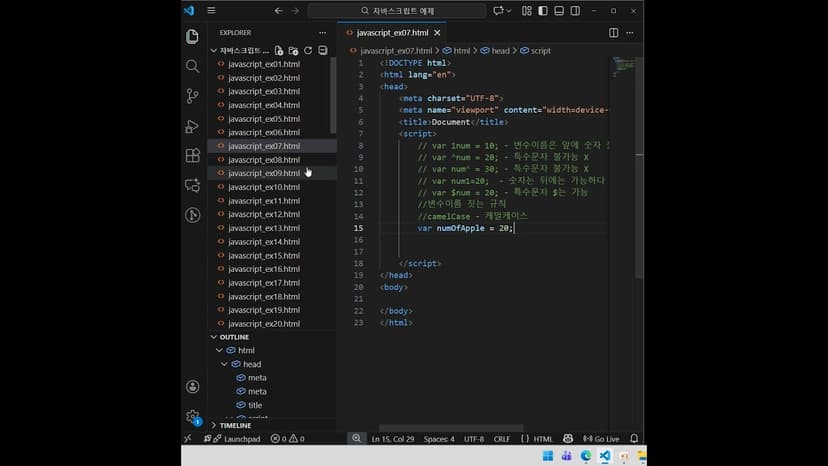Open the hamburger application menu
The width and height of the screenshot is (828, 466).
211,11
